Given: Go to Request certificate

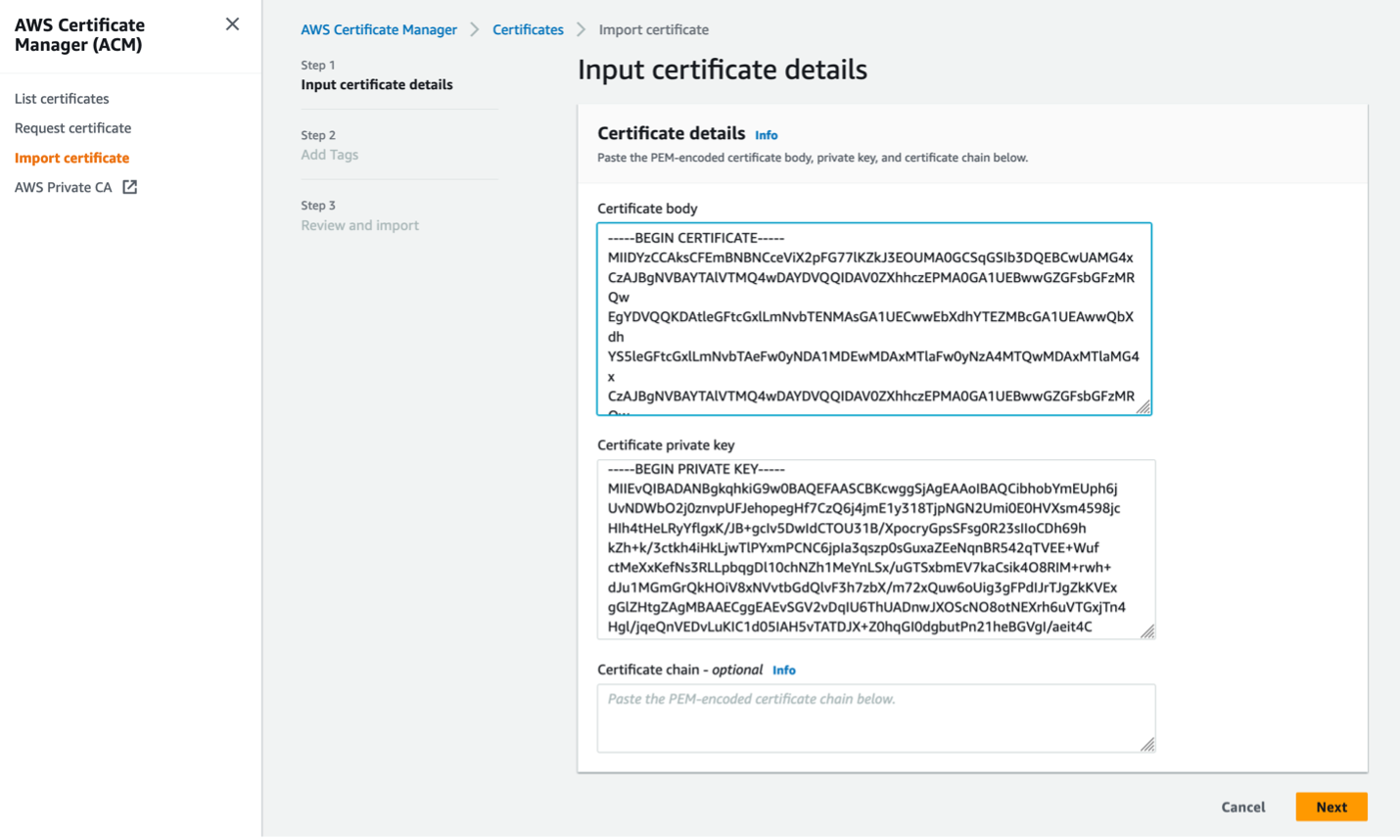Looking at the screenshot, I should pyautogui.click(x=72, y=128).
